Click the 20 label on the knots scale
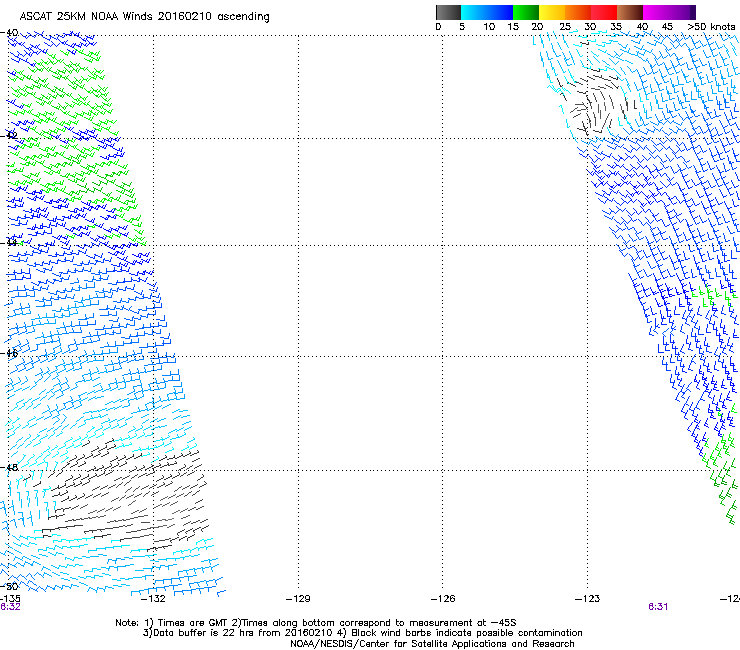The image size is (740, 650). 537,27
